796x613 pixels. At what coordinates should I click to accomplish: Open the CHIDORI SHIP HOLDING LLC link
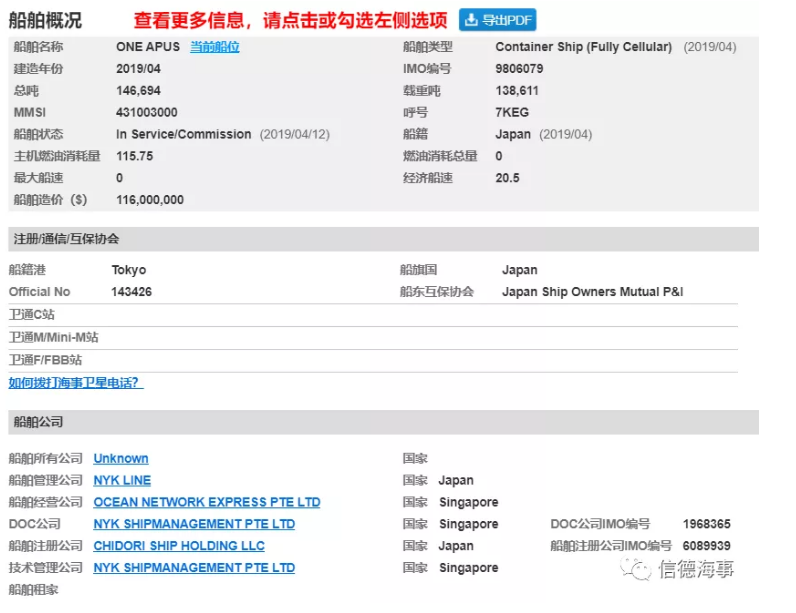pyautogui.click(x=179, y=546)
